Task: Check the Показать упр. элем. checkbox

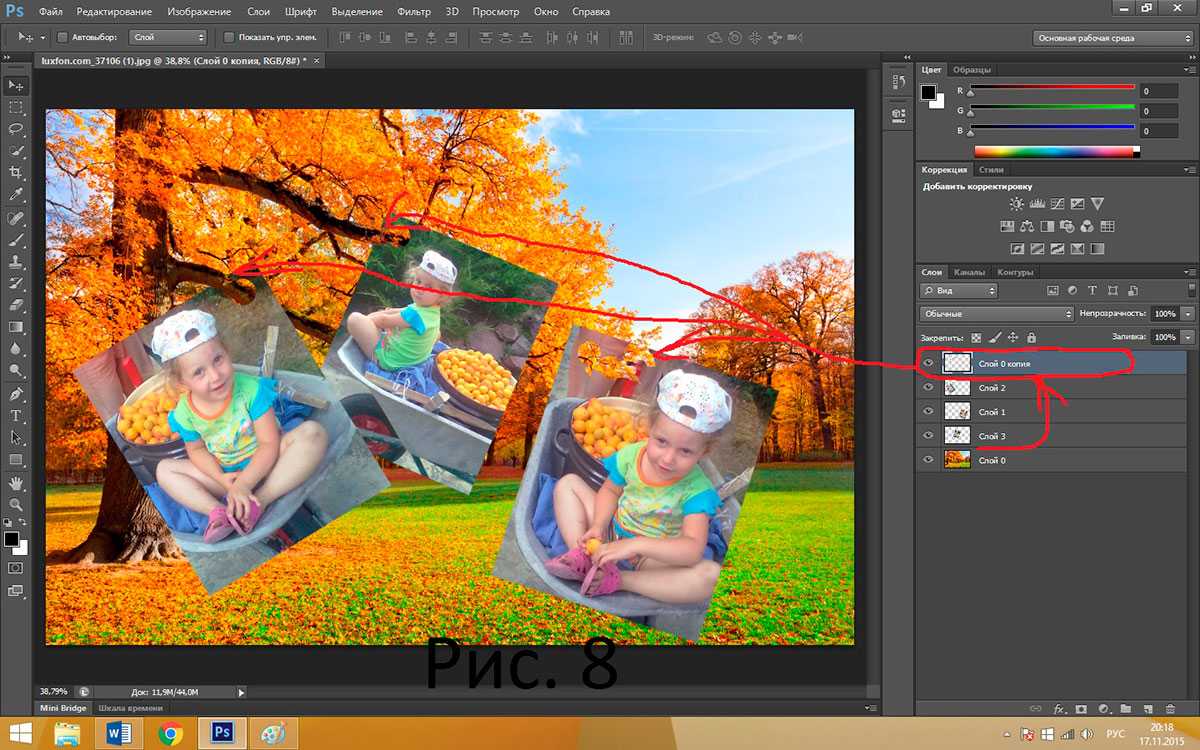Action: pos(229,37)
